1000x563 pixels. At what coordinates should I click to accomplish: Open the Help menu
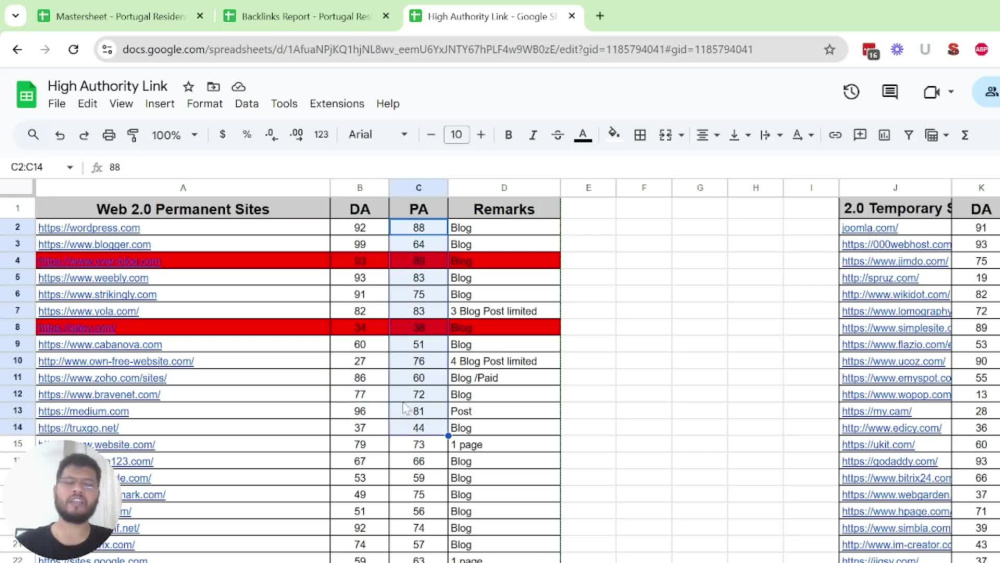(388, 103)
